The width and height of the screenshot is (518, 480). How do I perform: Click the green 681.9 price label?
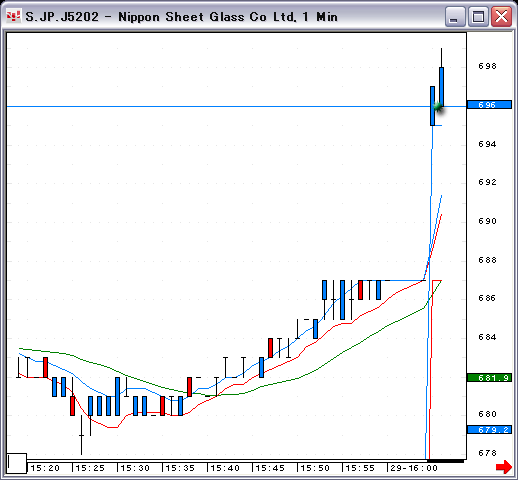[489, 378]
